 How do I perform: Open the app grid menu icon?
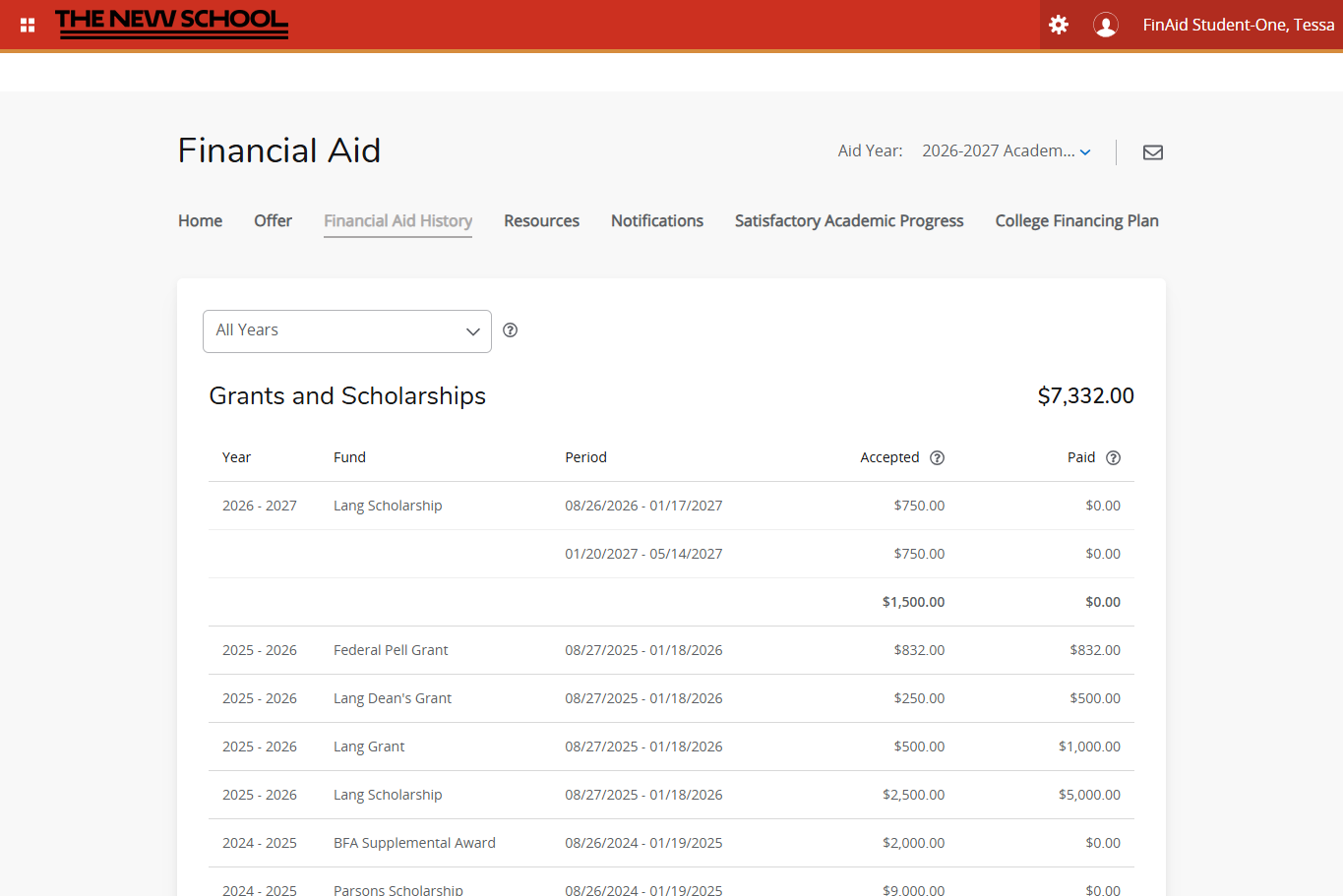(x=28, y=25)
